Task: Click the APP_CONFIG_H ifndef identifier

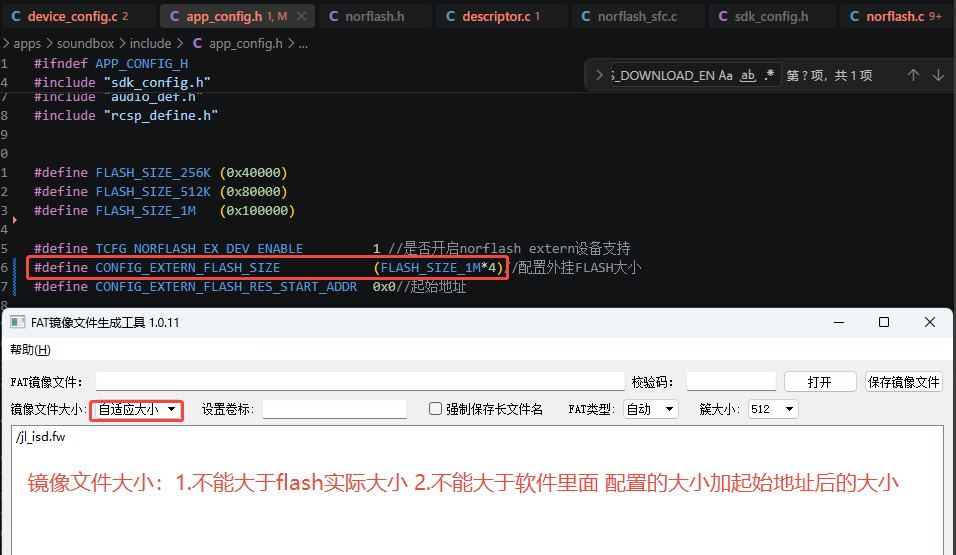Action: [141, 63]
